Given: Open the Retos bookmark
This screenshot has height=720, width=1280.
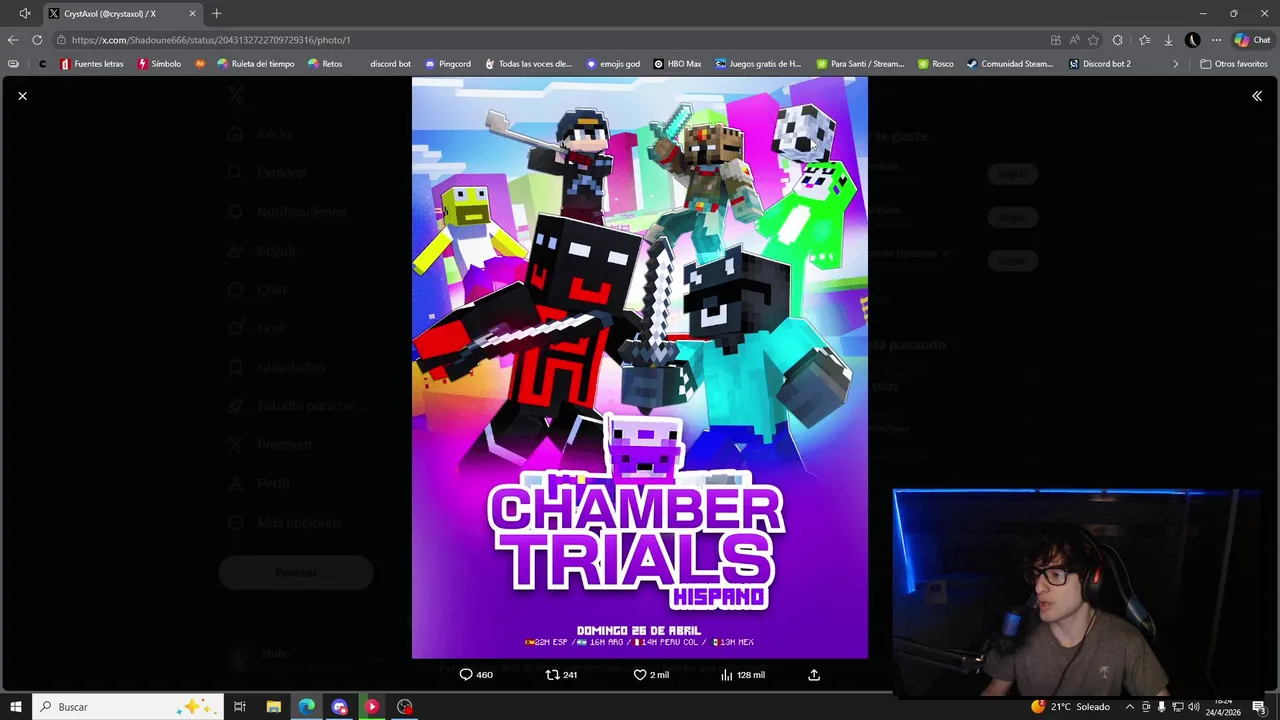Looking at the screenshot, I should coord(325,64).
